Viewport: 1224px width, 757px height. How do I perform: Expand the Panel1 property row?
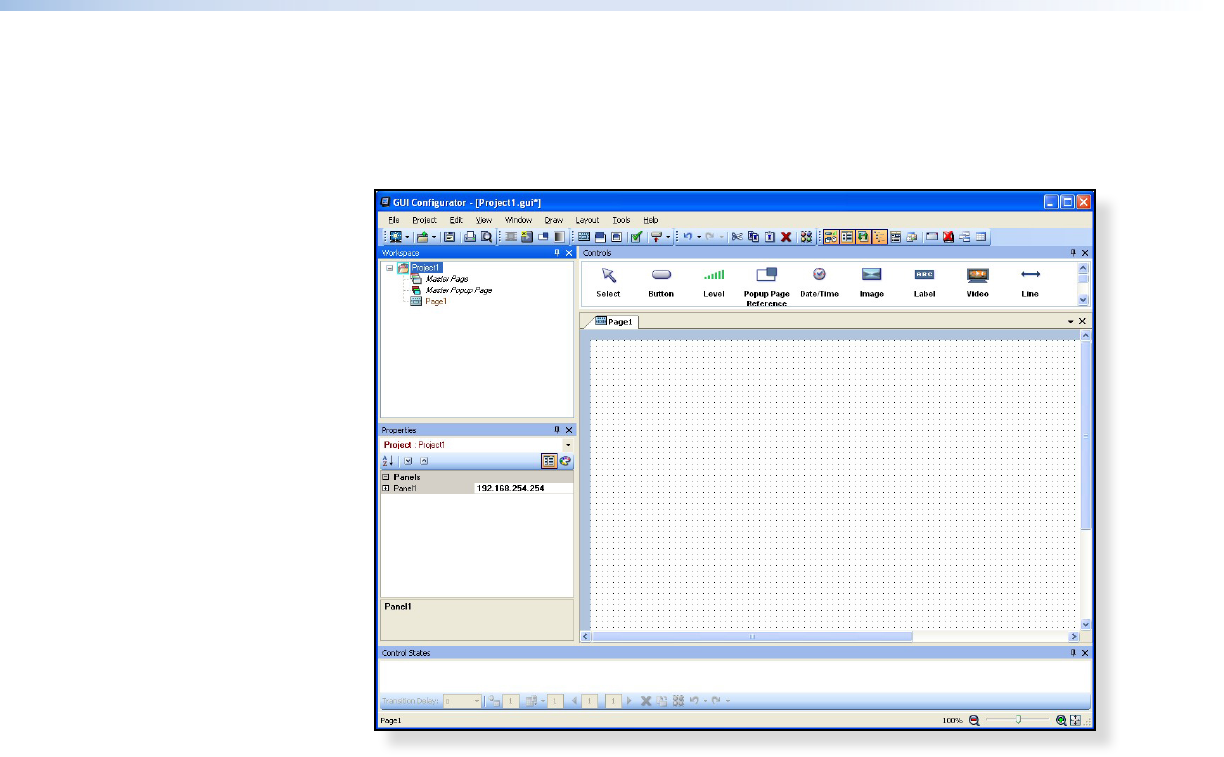(386, 488)
